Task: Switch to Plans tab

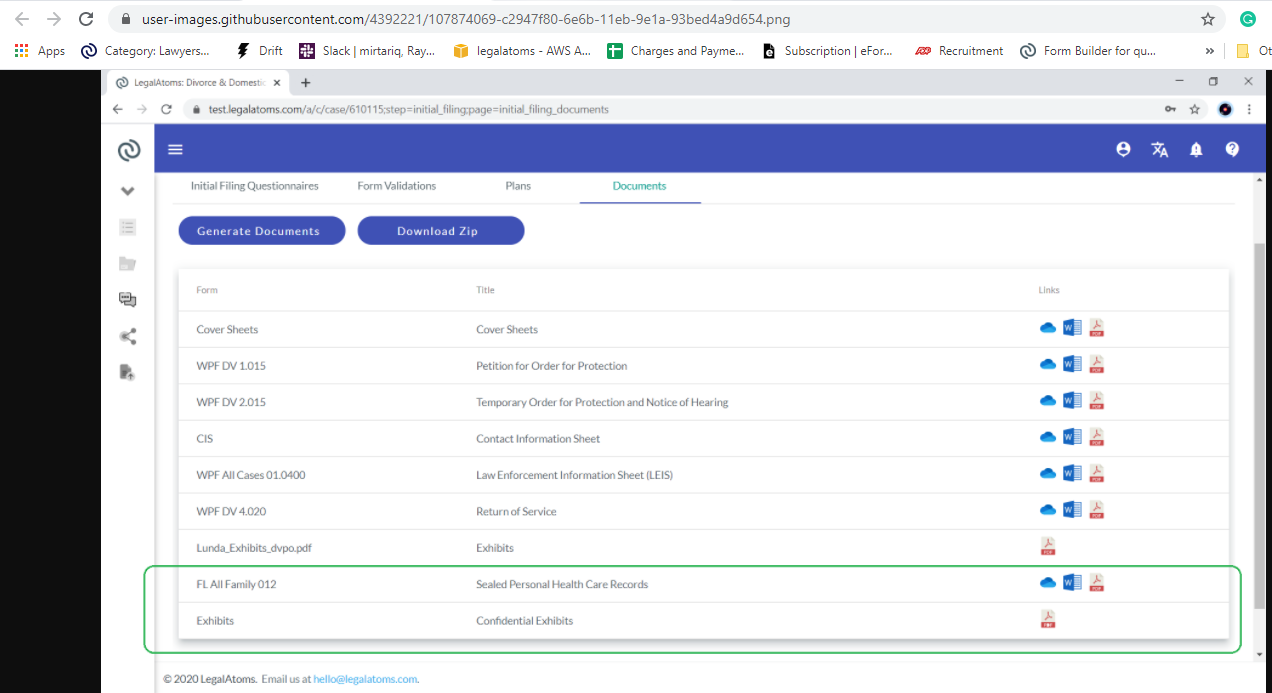Action: (518, 186)
